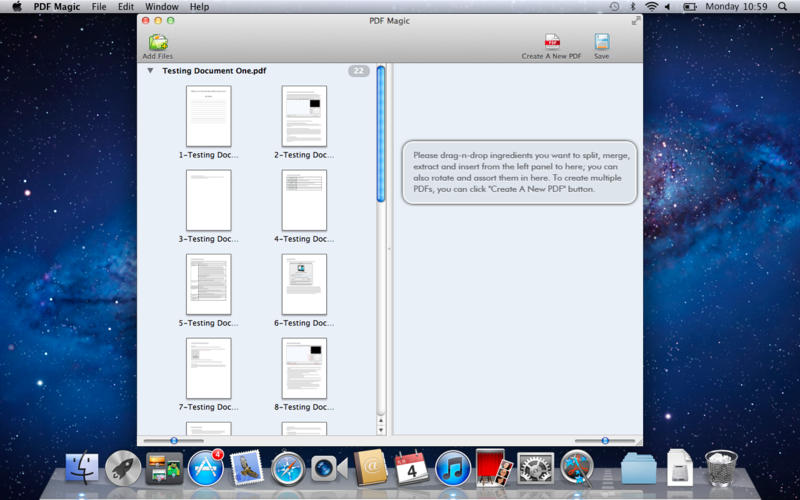Adjust the right panel thumbnail size slider
The height and width of the screenshot is (500, 800).
(x=605, y=440)
